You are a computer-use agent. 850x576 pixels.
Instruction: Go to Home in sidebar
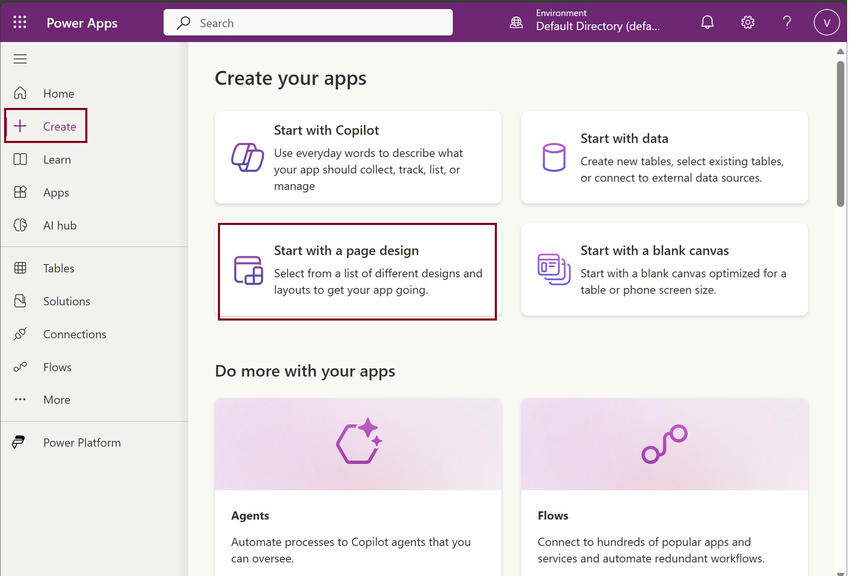[x=58, y=93]
